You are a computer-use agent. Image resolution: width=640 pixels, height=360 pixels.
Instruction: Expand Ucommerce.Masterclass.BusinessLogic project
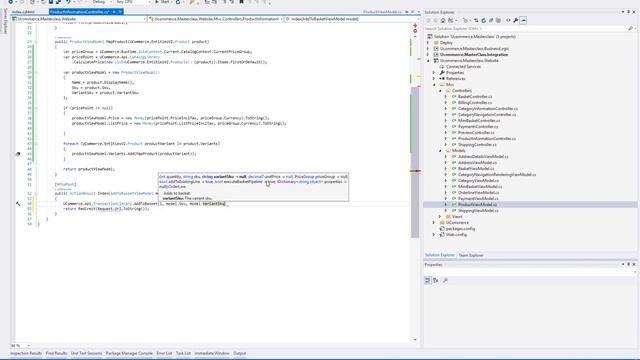(x=428, y=49)
